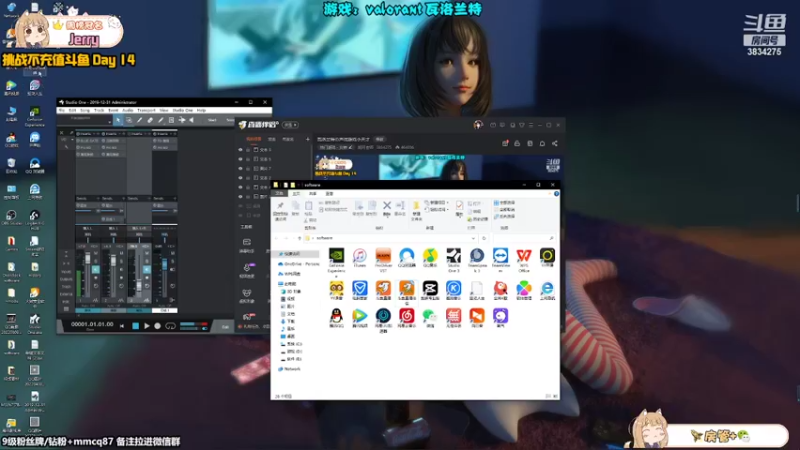Open the dropdown beside the streaming app logo
Image resolution: width=800 pixels, height=450 pixels.
coord(291,125)
